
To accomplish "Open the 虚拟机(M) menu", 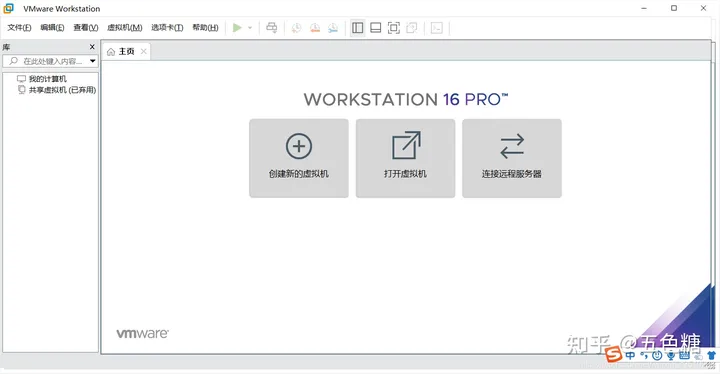I will point(124,28).
